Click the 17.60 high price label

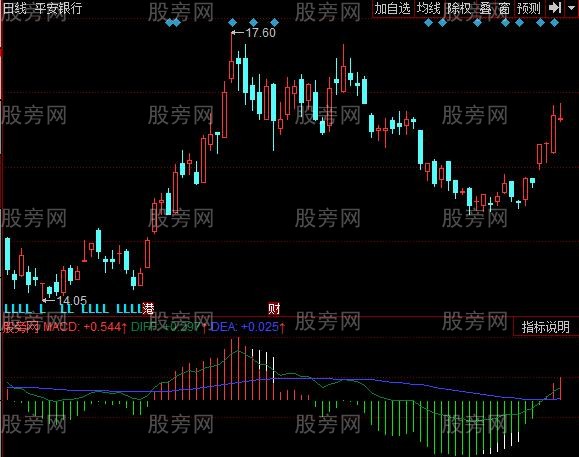260,33
